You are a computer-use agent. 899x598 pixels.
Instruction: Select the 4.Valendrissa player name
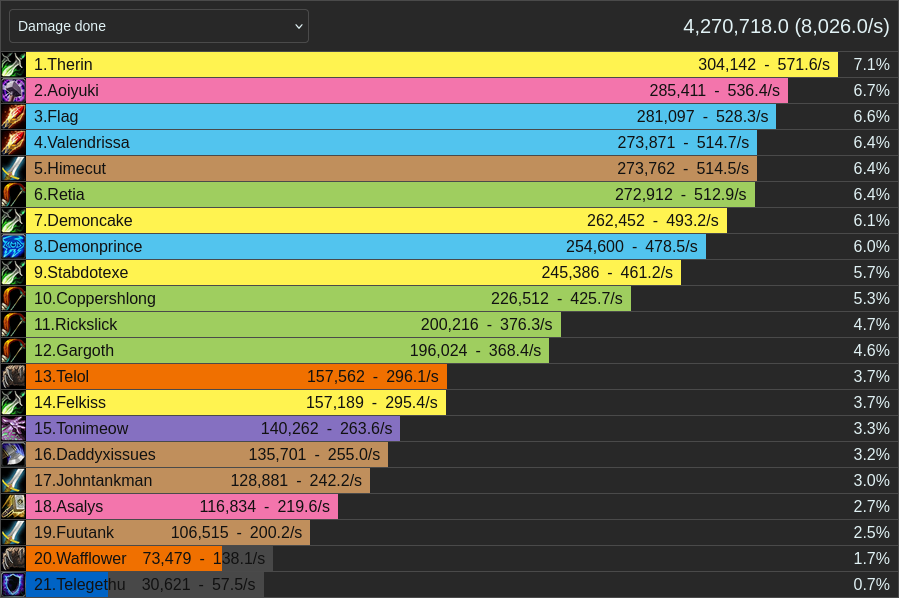[81, 143]
